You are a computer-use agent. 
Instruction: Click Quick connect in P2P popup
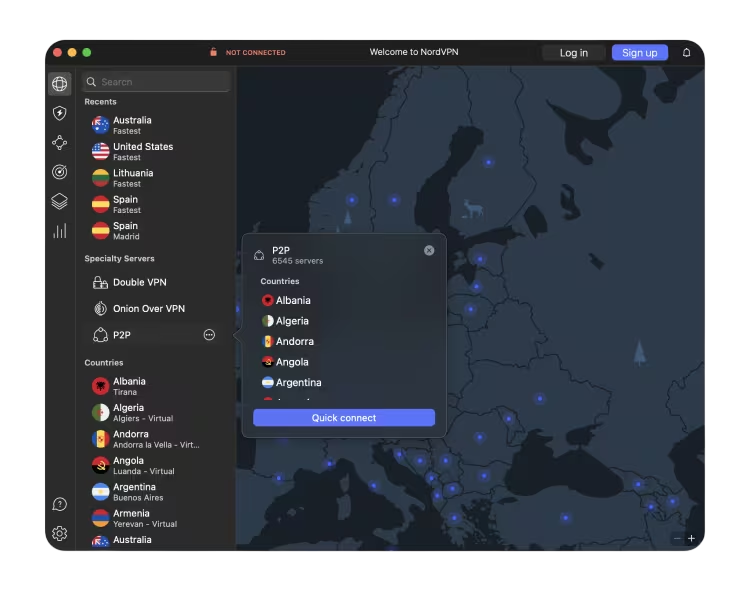(344, 417)
